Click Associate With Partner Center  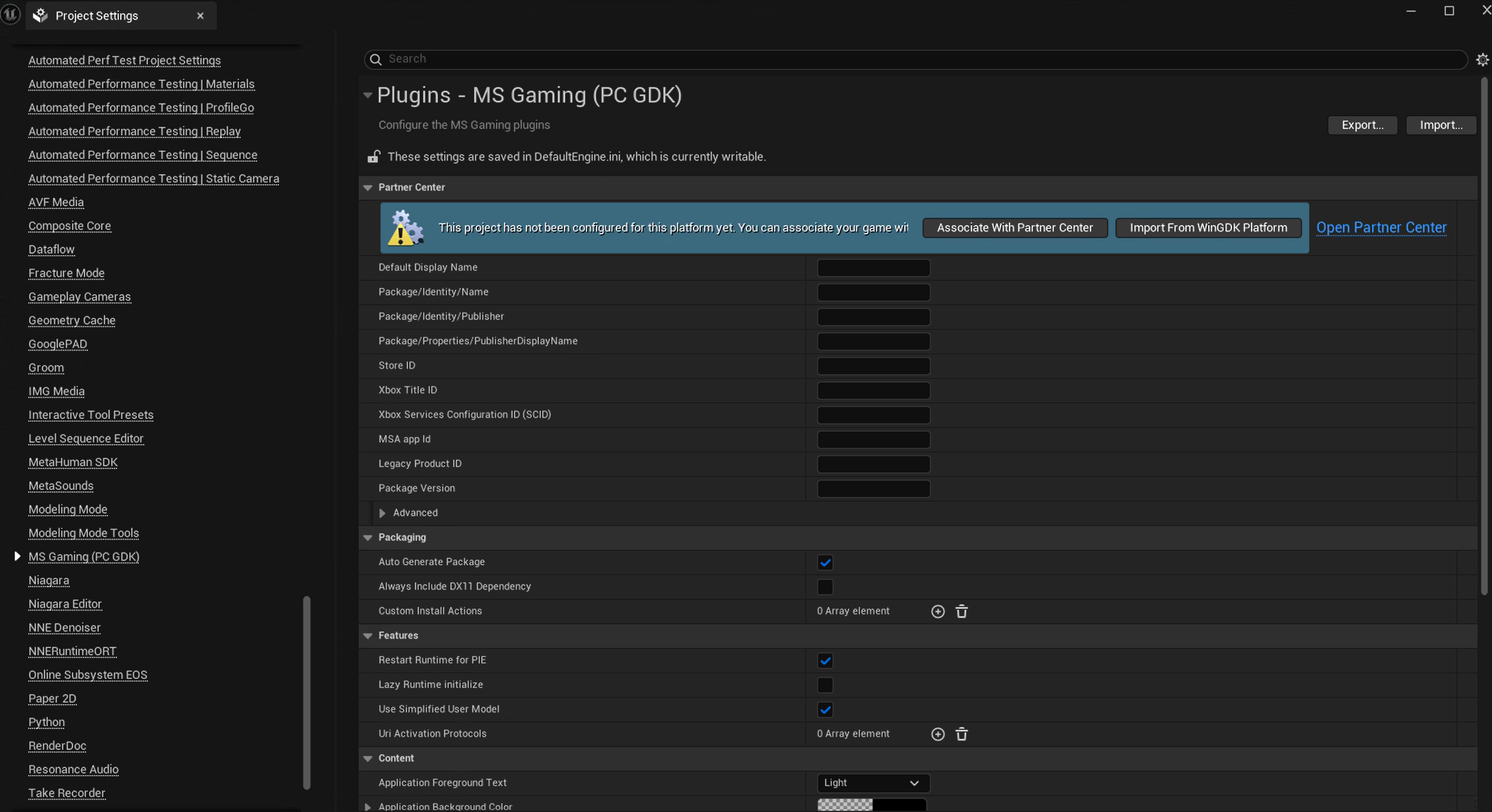click(1015, 227)
